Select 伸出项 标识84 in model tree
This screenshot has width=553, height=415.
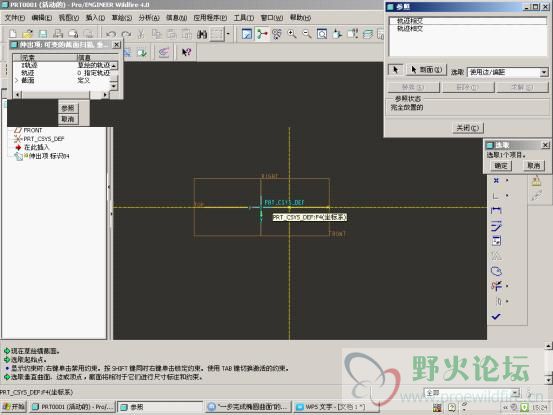(42, 156)
